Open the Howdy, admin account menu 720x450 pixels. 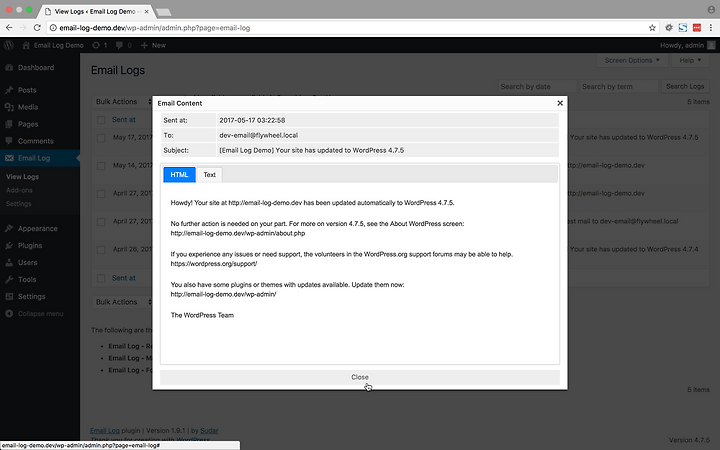(687, 45)
